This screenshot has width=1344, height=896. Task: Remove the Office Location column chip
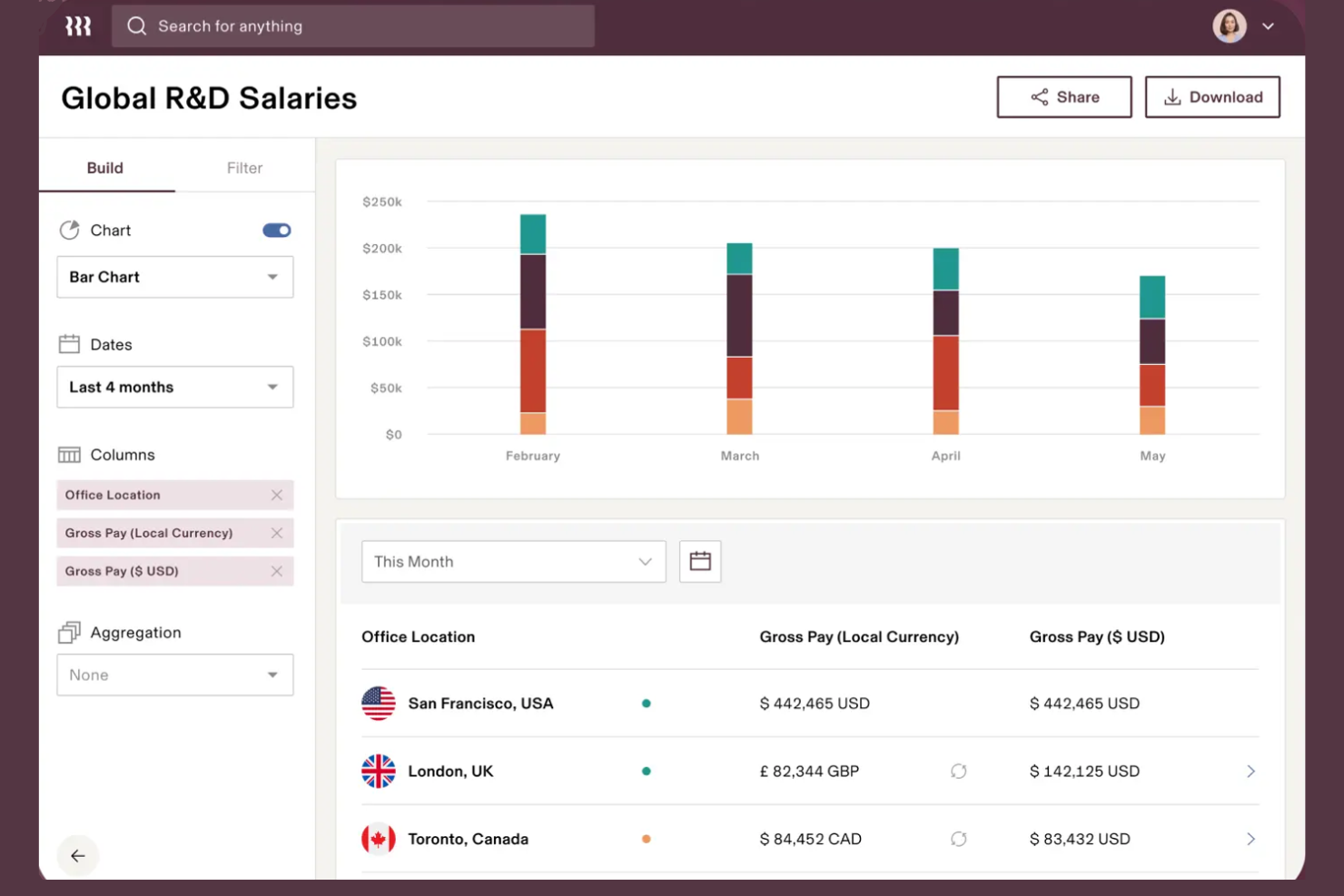click(x=277, y=495)
